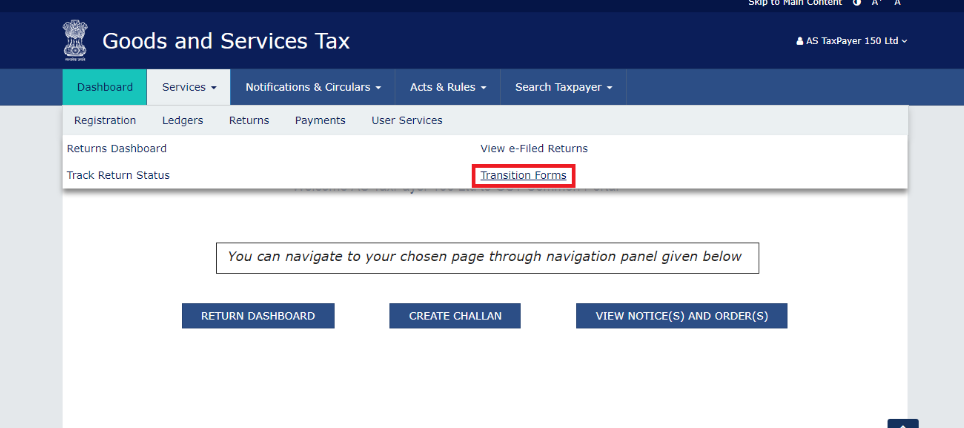Select Registration in the Services submenu
Screen dimensions: 964x428
[105, 121]
